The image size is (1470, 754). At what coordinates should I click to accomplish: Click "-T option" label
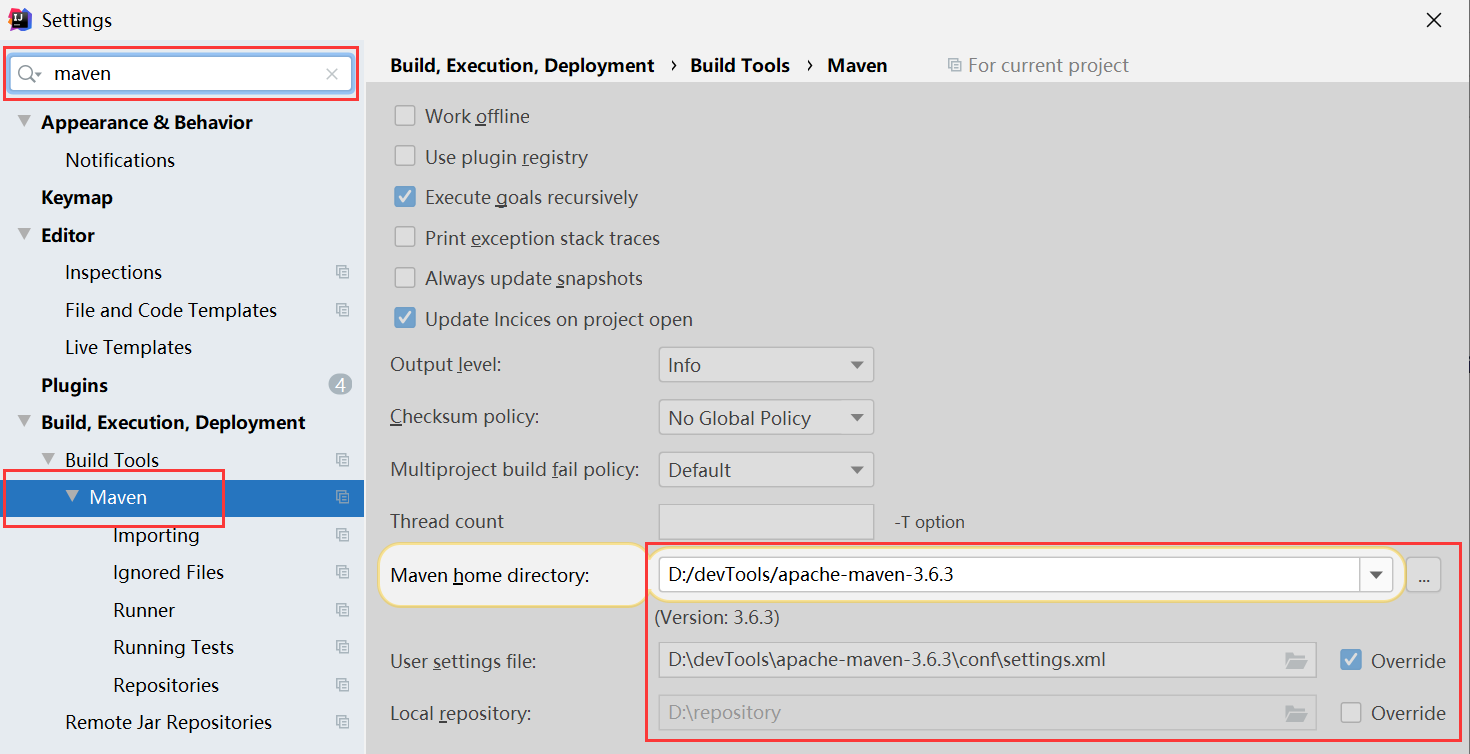pos(929,522)
